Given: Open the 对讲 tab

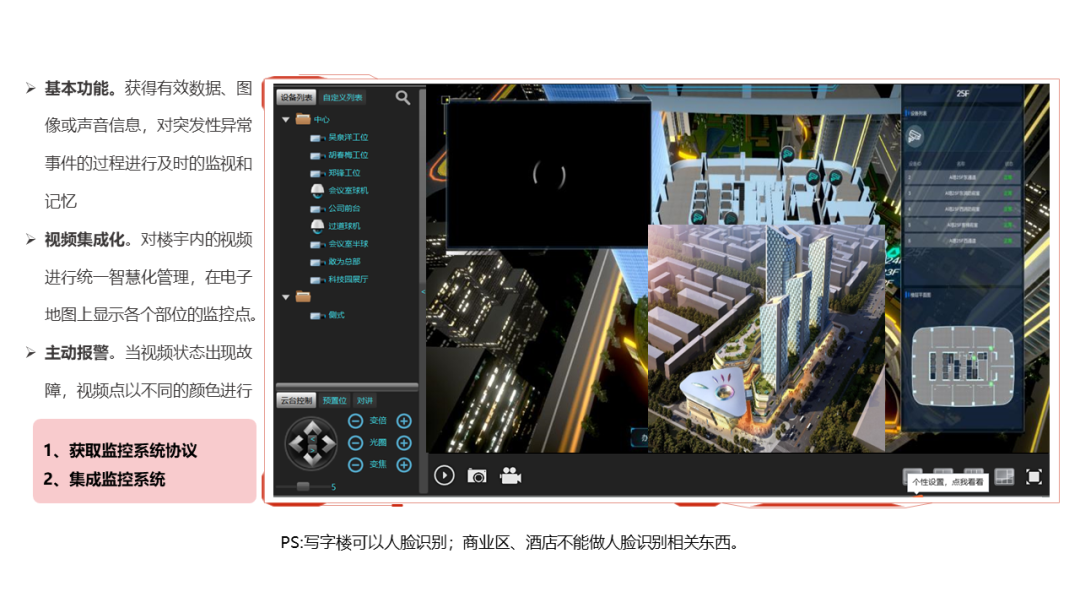Looking at the screenshot, I should click(x=365, y=401).
